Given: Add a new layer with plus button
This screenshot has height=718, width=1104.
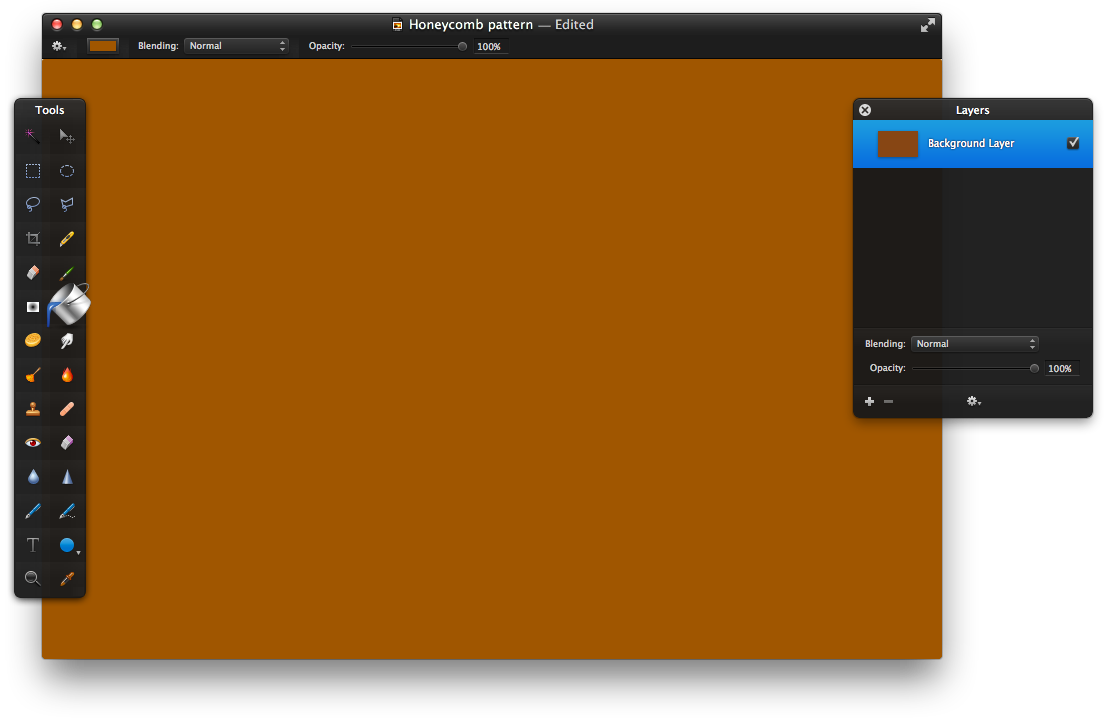Looking at the screenshot, I should [x=869, y=401].
